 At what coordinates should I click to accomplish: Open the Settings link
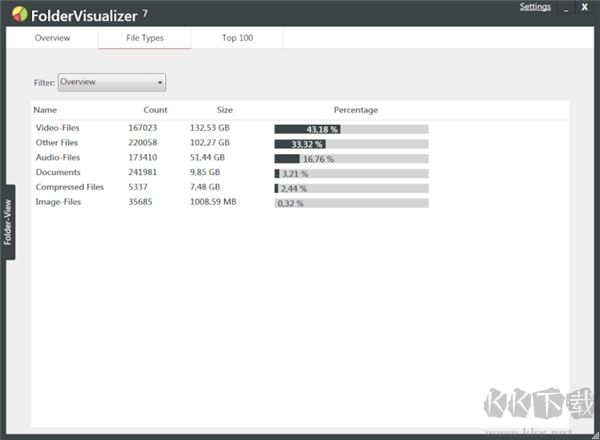pos(535,7)
